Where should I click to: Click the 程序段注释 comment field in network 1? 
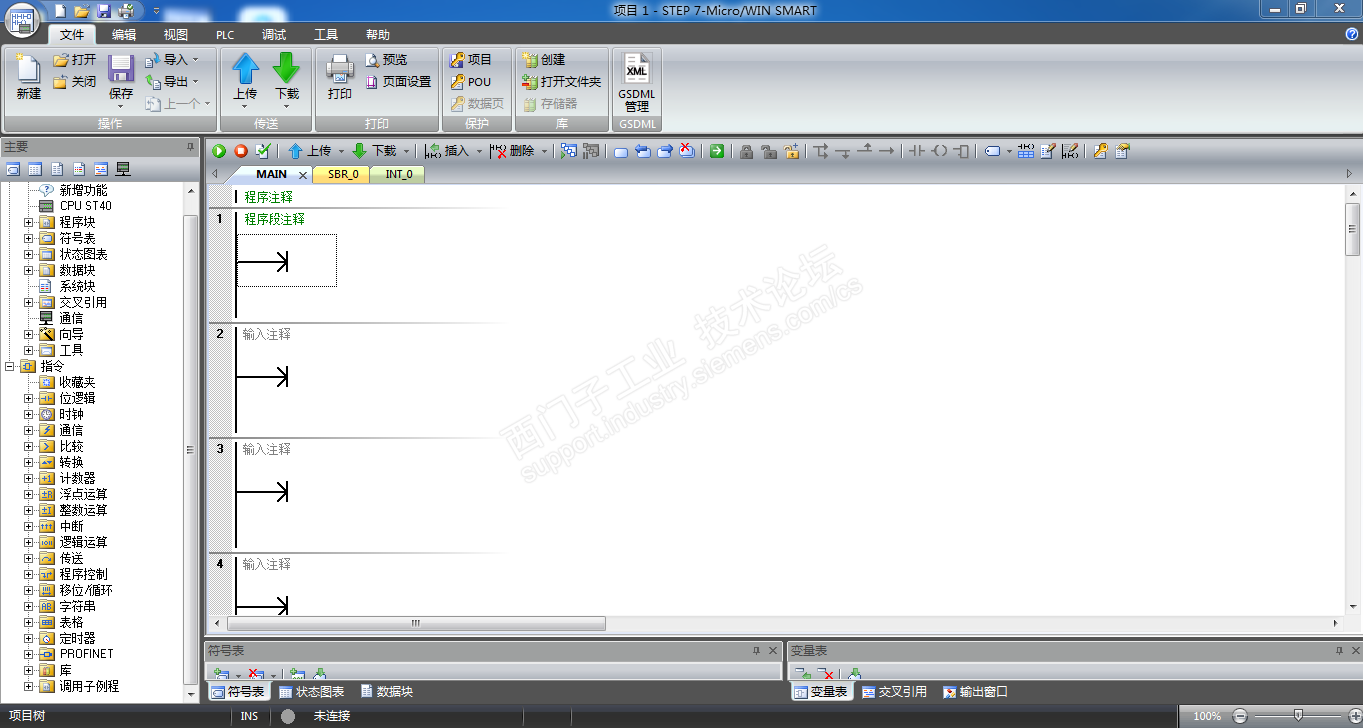pos(275,219)
